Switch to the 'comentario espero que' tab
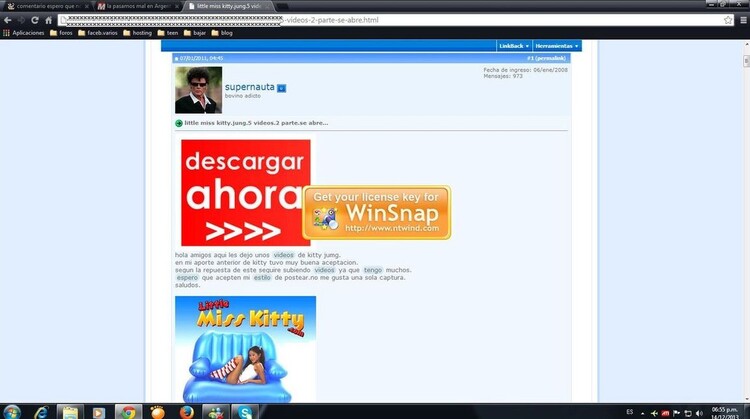The width and height of the screenshot is (750, 419). pos(45,6)
